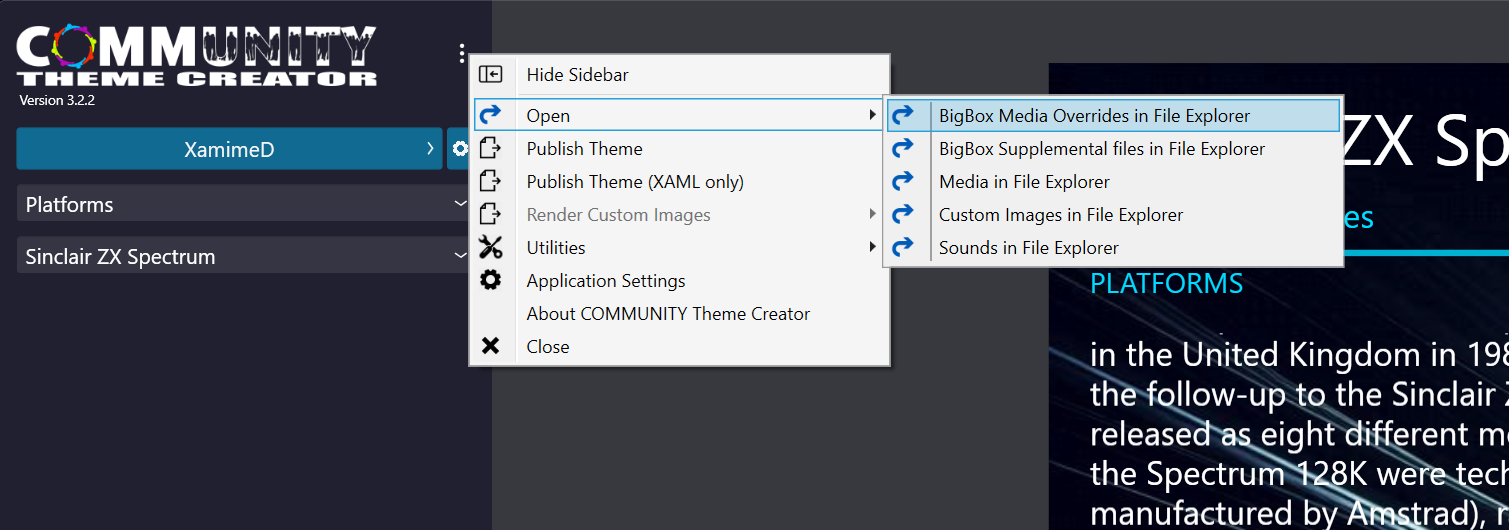The height and width of the screenshot is (530, 1509).
Task: Click the Hide Sidebar panel icon
Action: (490, 74)
